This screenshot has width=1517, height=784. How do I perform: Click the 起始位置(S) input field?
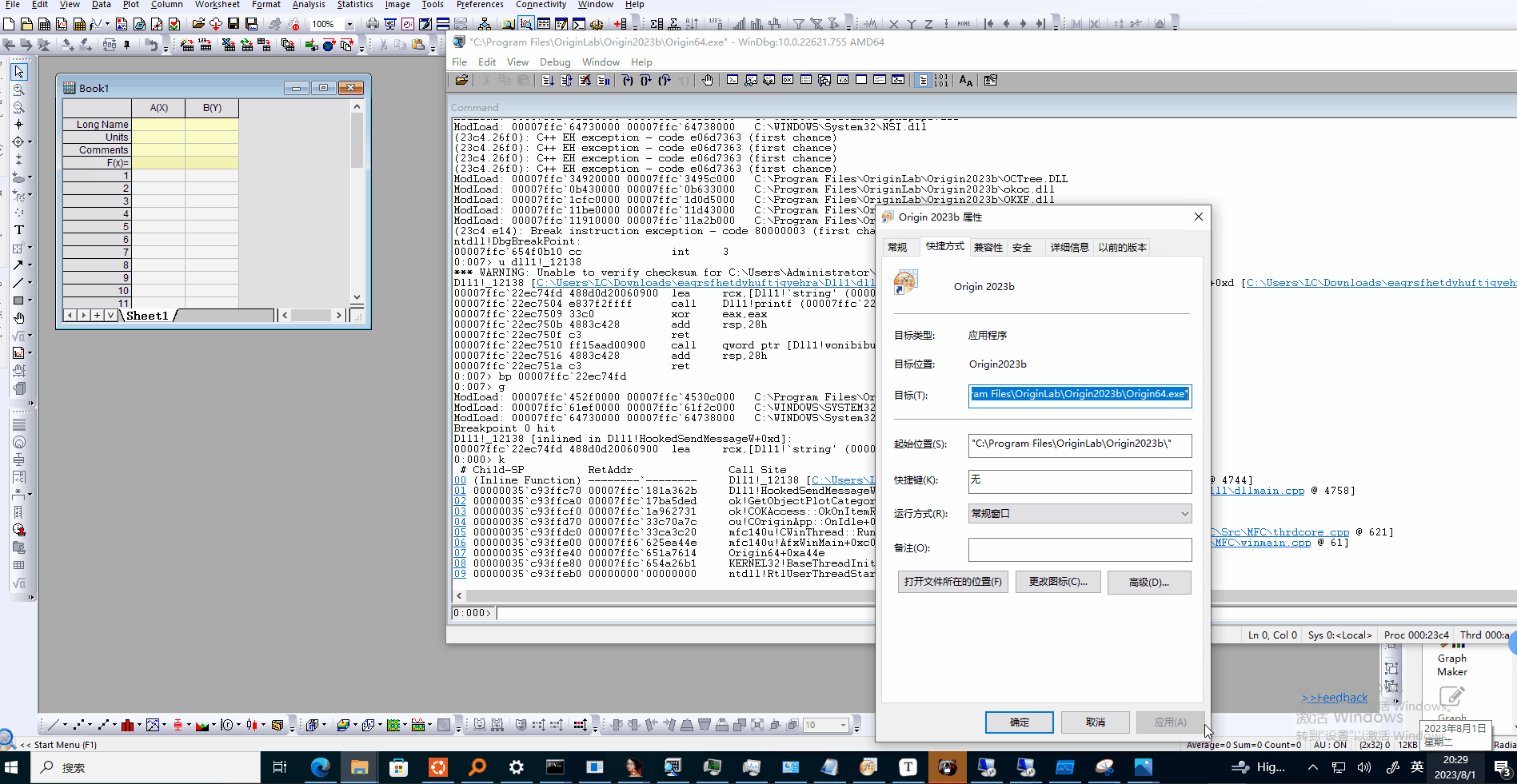coord(1080,445)
